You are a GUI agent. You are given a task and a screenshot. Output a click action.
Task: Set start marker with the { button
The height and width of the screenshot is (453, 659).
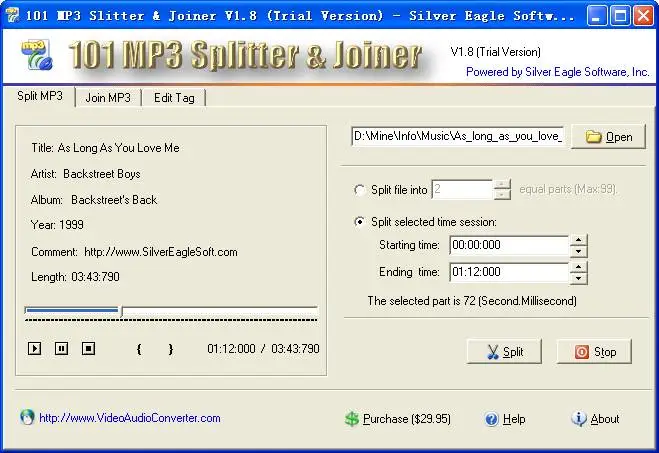(x=139, y=349)
